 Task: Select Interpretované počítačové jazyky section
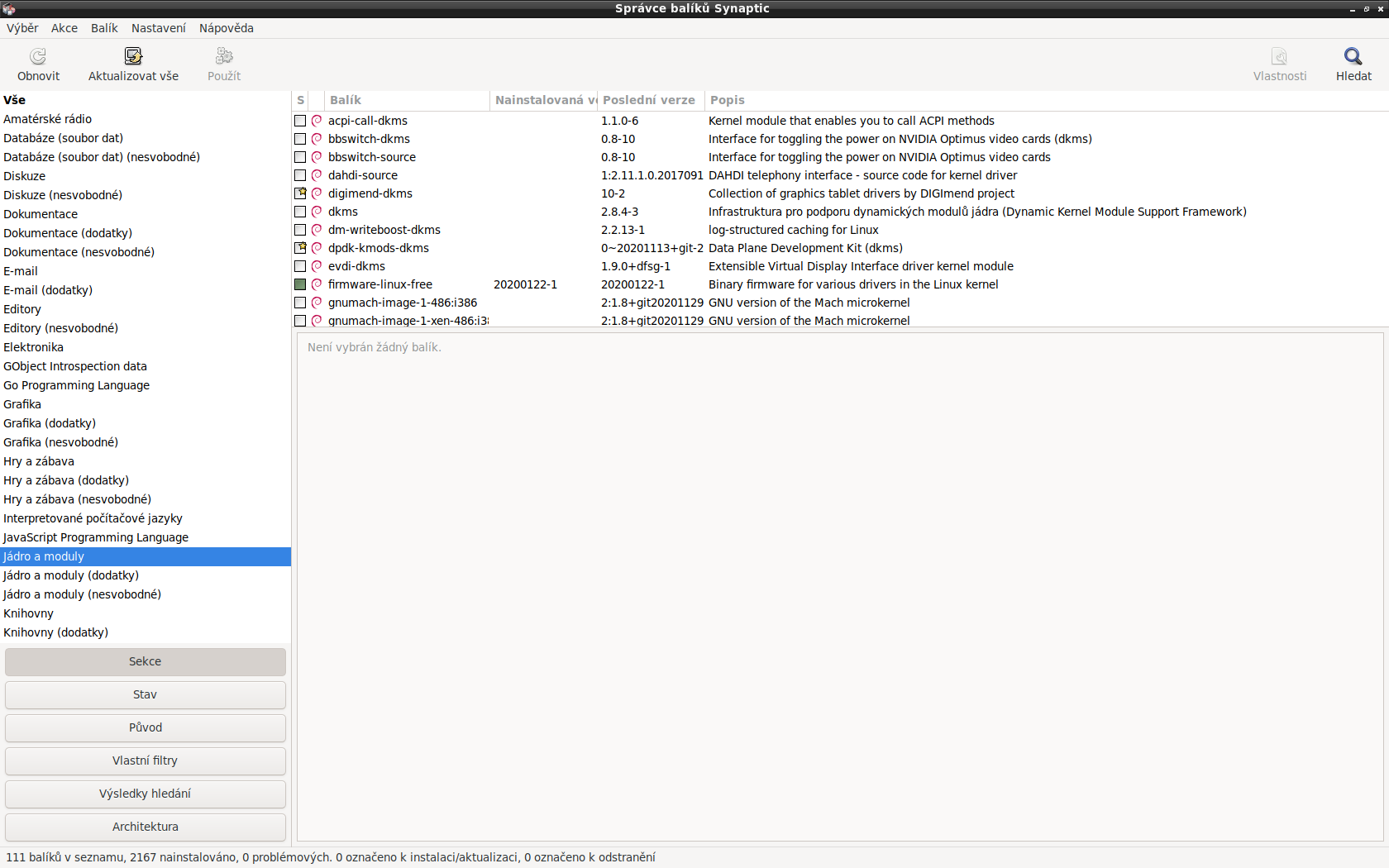tap(146, 518)
